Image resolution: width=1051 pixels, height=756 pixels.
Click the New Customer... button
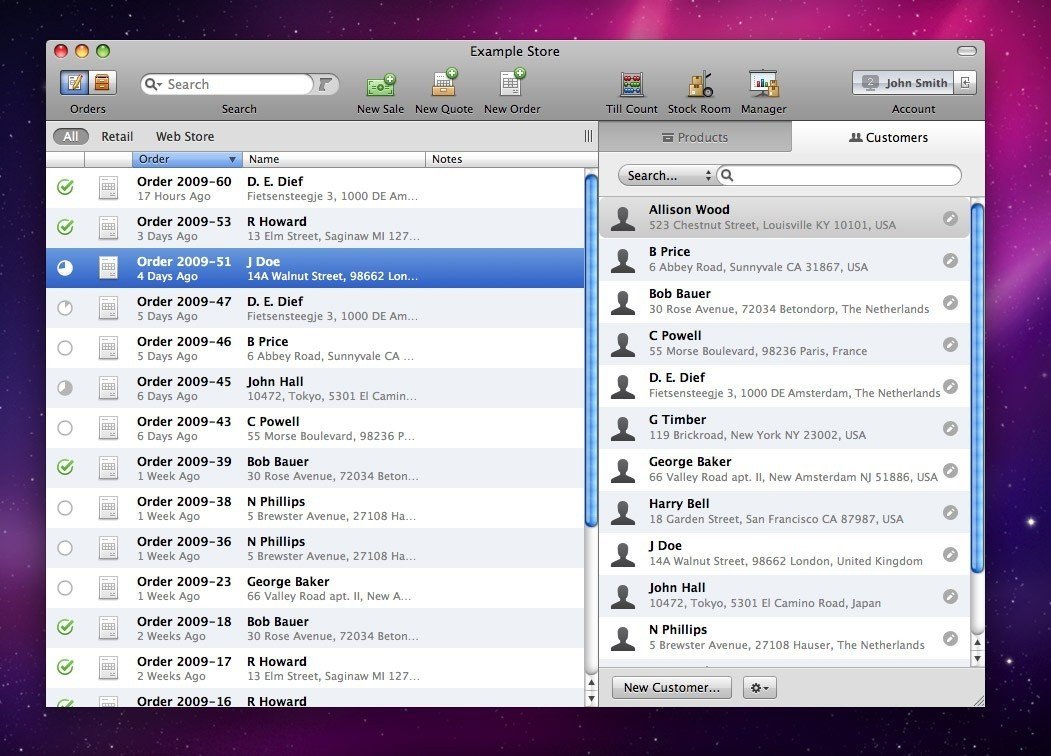coord(672,688)
